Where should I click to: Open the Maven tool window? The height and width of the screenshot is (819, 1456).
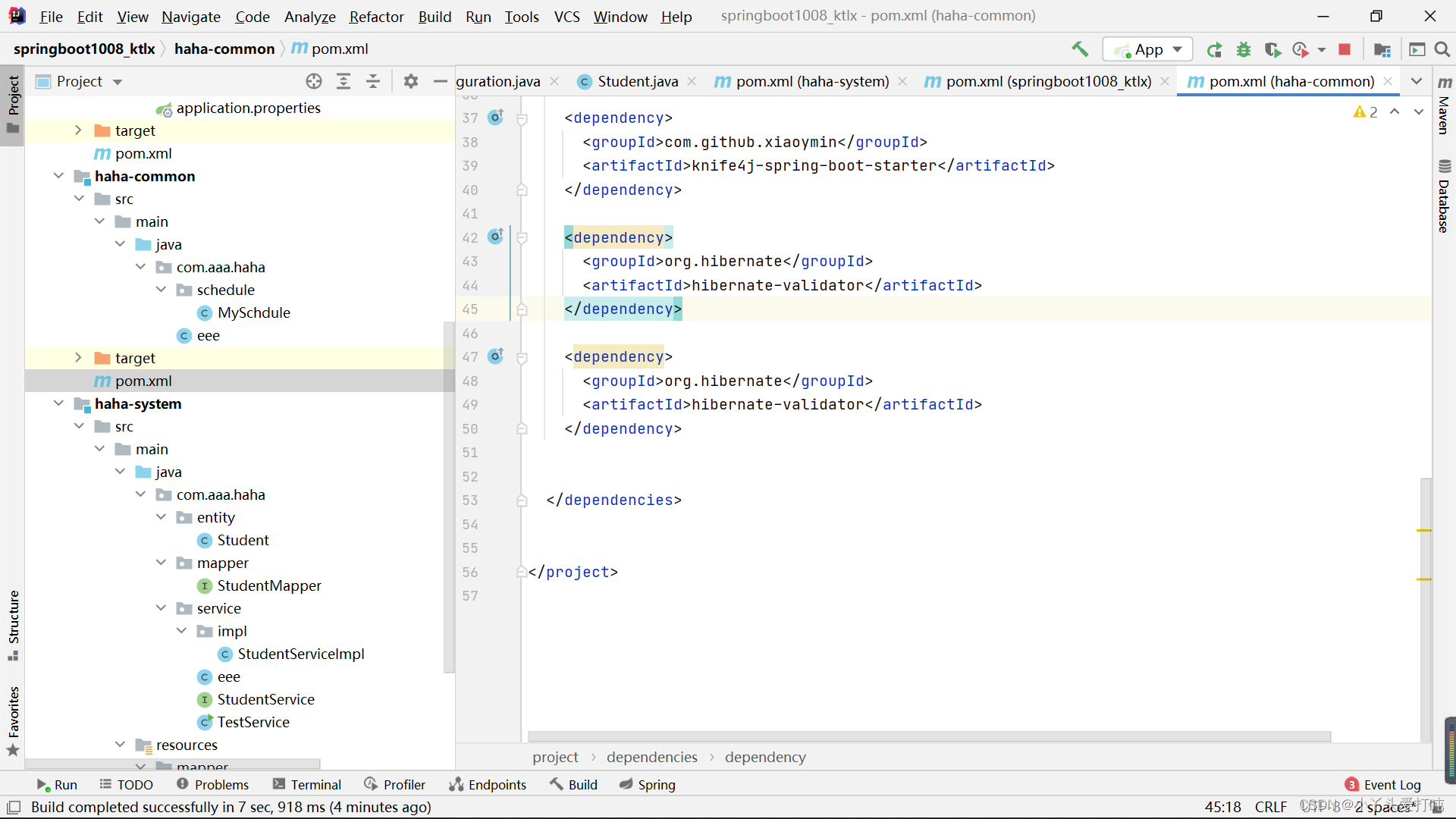tap(1444, 105)
